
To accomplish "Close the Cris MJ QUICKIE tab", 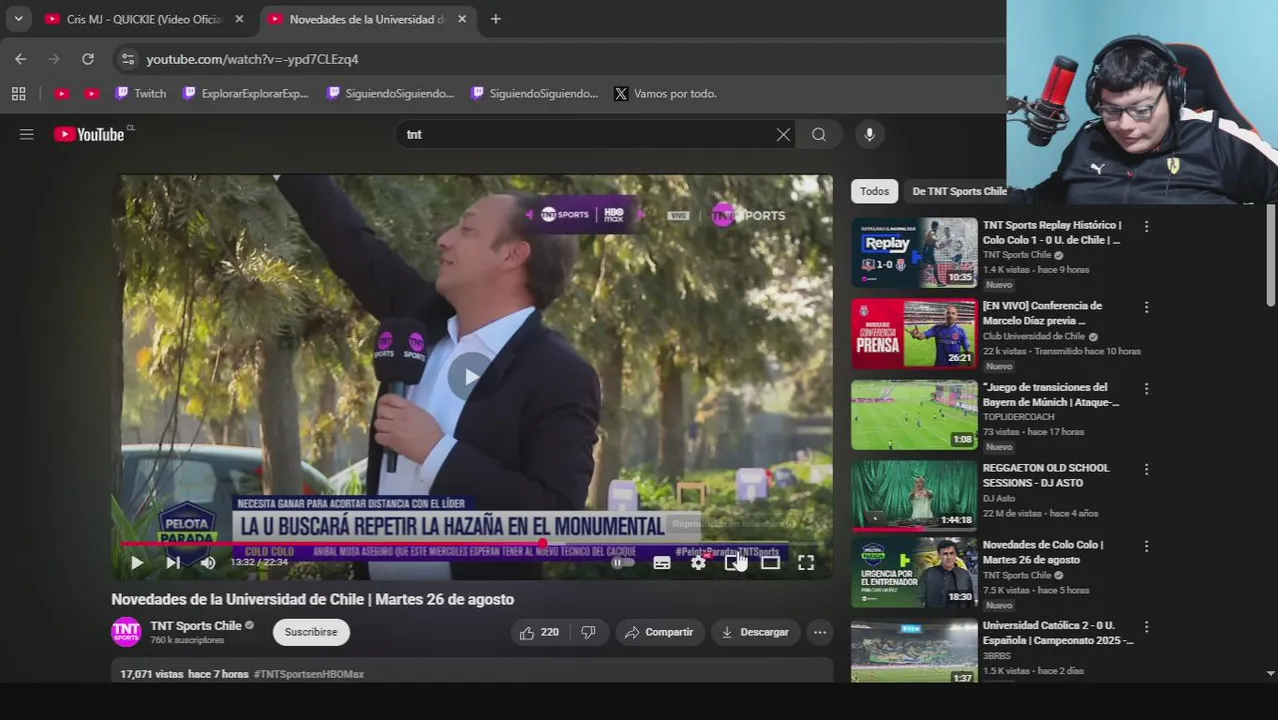I will (239, 19).
